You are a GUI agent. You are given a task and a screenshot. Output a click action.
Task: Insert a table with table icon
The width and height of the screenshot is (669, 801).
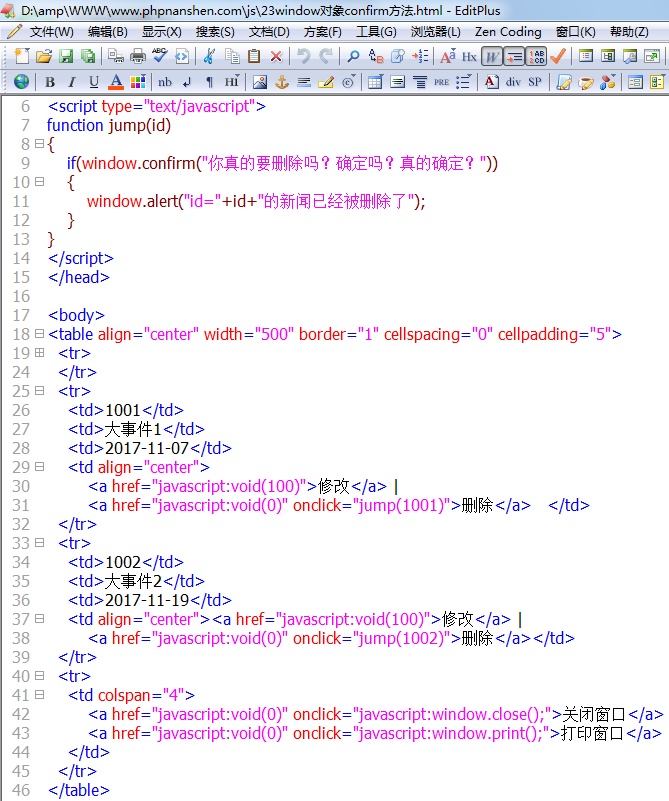tap(375, 82)
